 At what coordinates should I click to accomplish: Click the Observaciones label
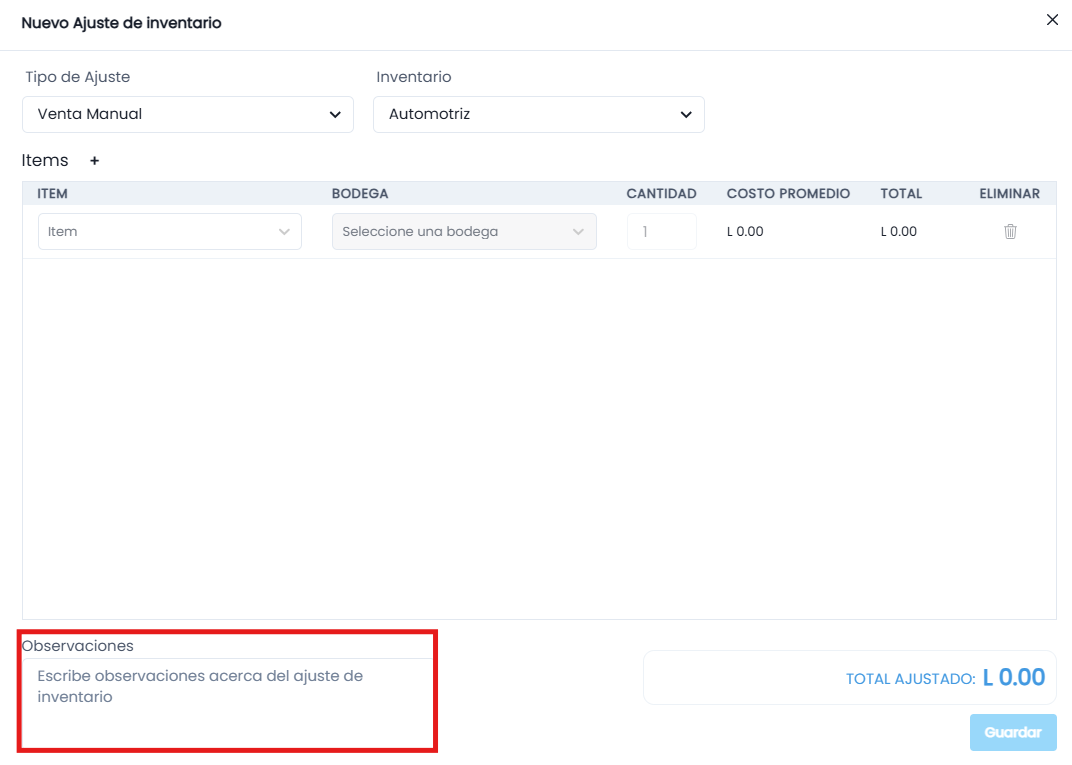[78, 646]
